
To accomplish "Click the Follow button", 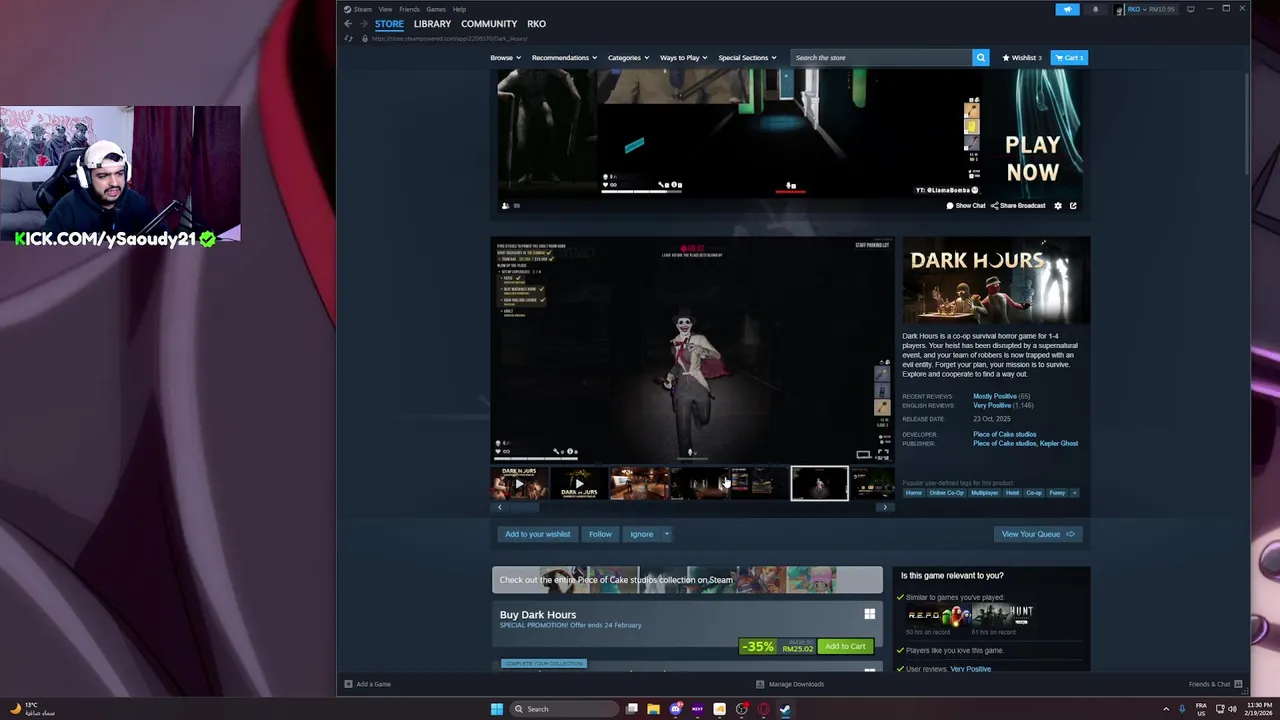I will click(x=600, y=534).
